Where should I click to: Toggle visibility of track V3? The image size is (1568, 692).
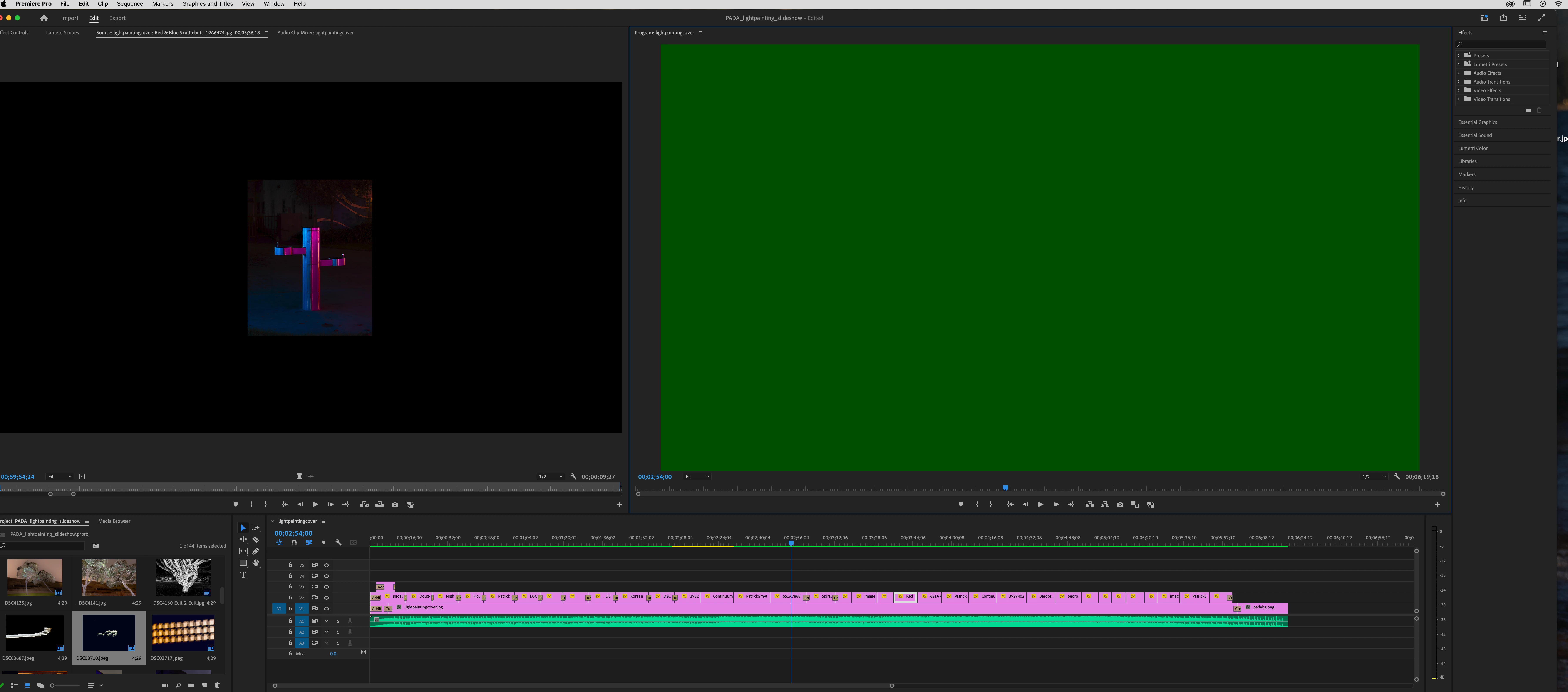[326, 587]
